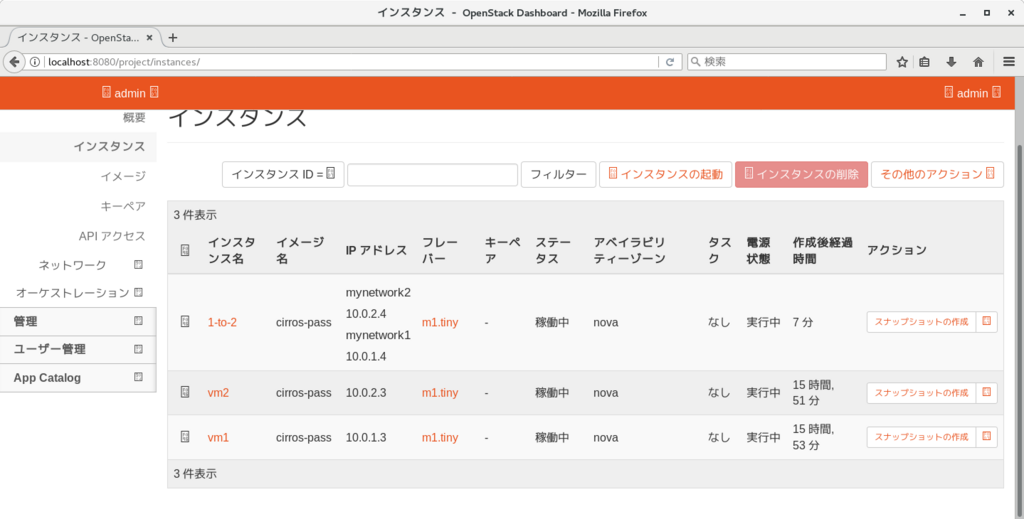1024x519 pixels.
Task: Sort by ステータス column header
Action: (553, 251)
